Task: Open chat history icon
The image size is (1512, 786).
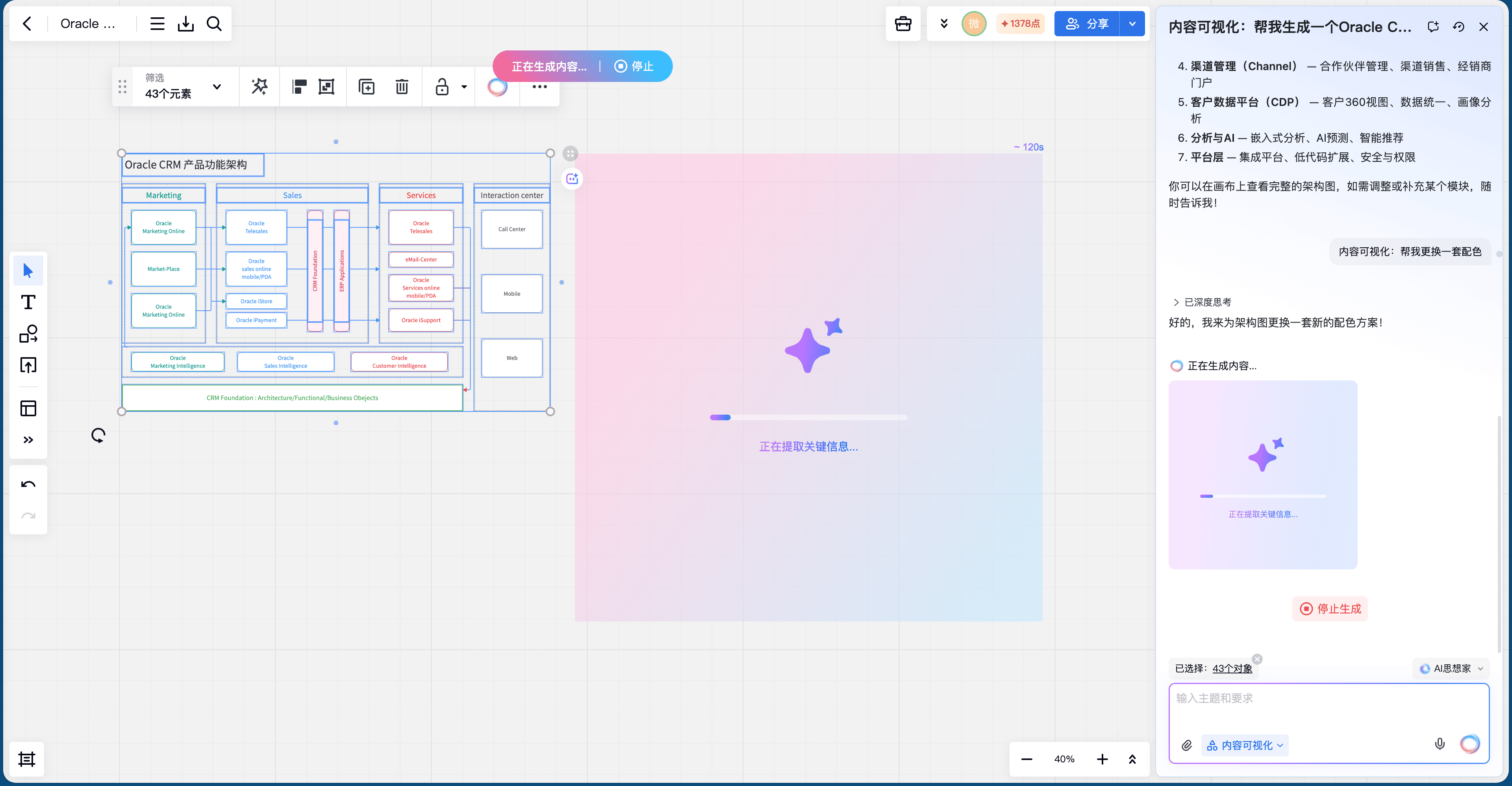Action: pyautogui.click(x=1458, y=26)
